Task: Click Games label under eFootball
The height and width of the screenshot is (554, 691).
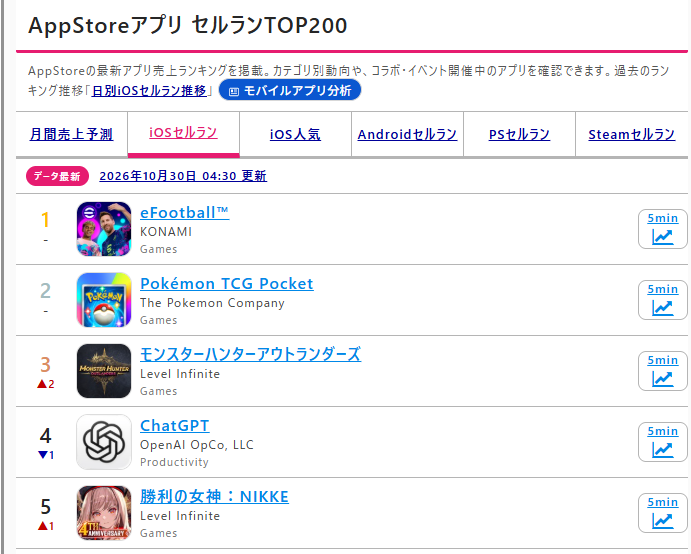Action: pos(159,249)
